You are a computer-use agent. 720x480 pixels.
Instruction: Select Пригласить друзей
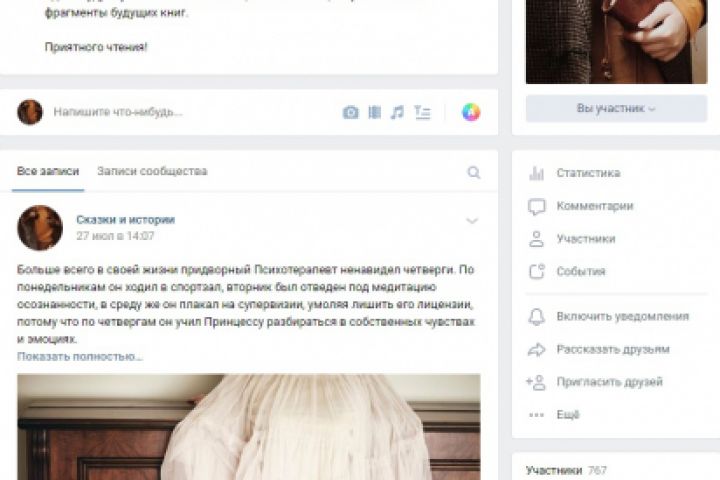[610, 382]
